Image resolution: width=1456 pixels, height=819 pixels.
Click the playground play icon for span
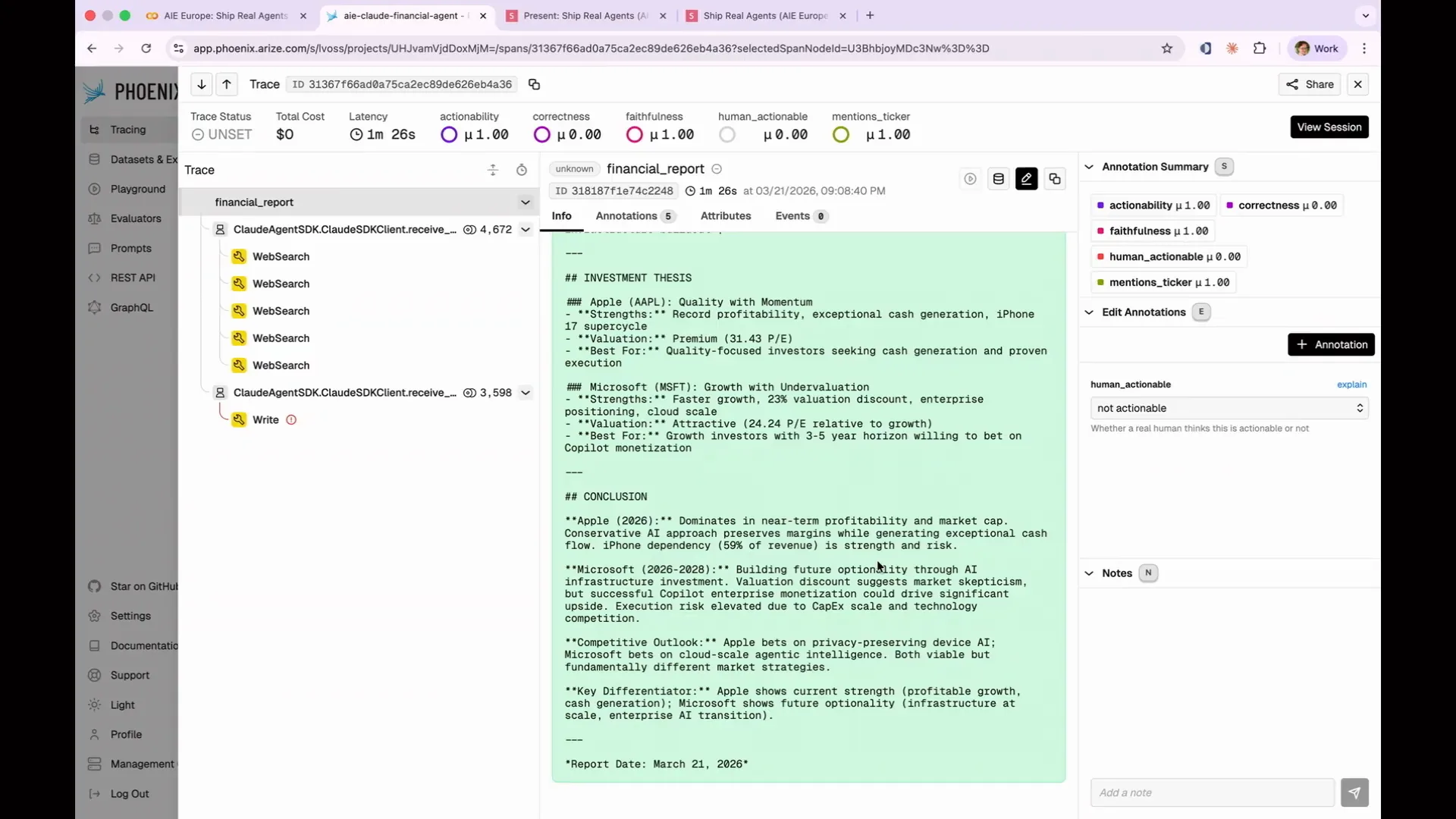(970, 179)
